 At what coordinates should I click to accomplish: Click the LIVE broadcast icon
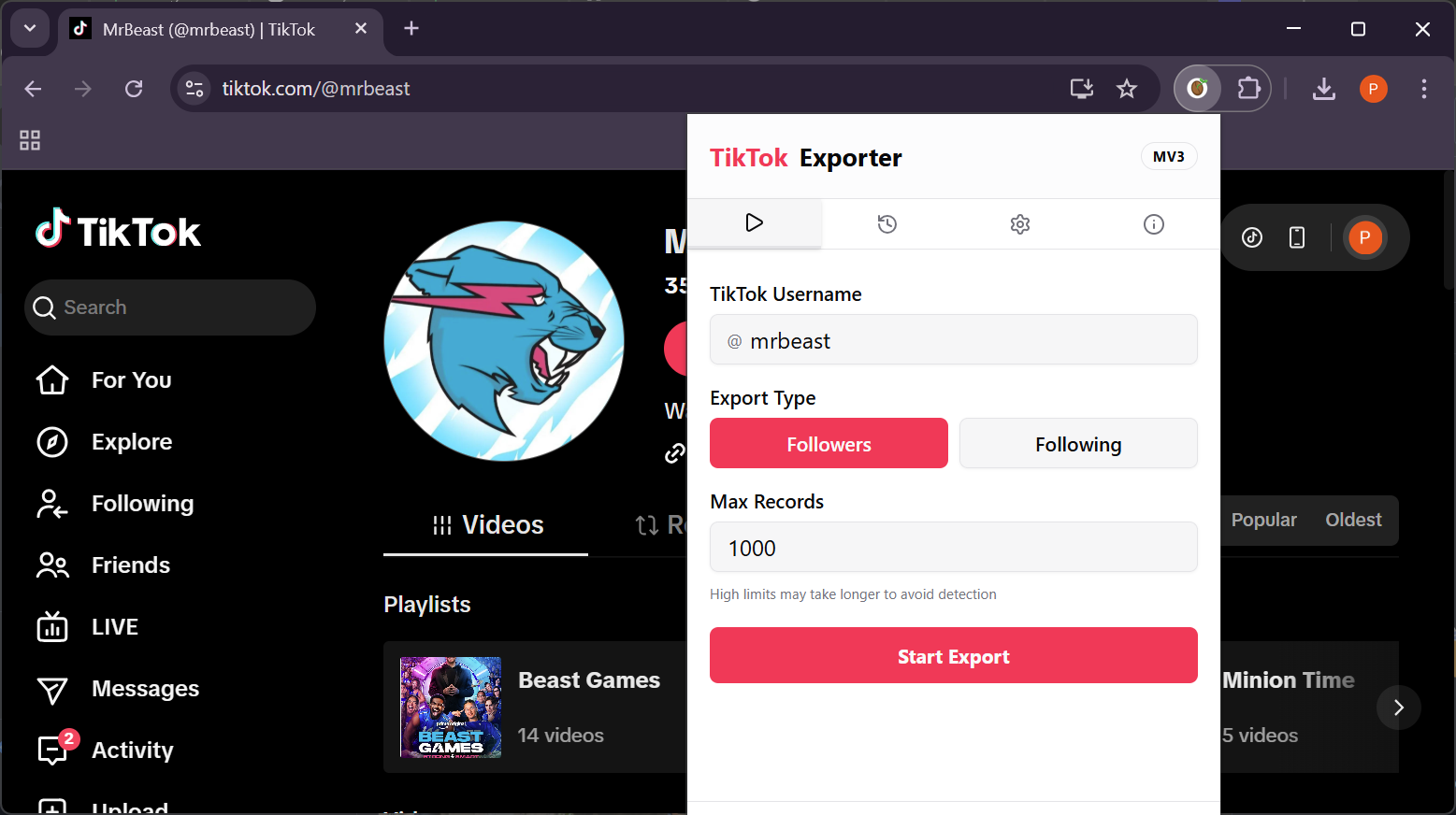pyautogui.click(x=52, y=627)
